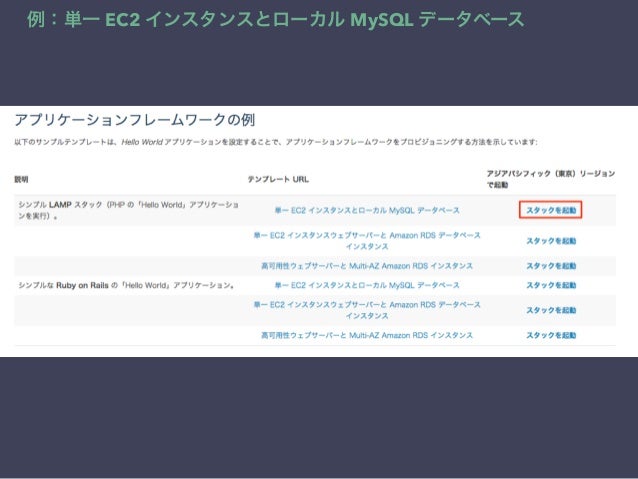Click the slide title 単一 EC2 インスタンス
The width and height of the screenshot is (638, 479).
pos(275,19)
